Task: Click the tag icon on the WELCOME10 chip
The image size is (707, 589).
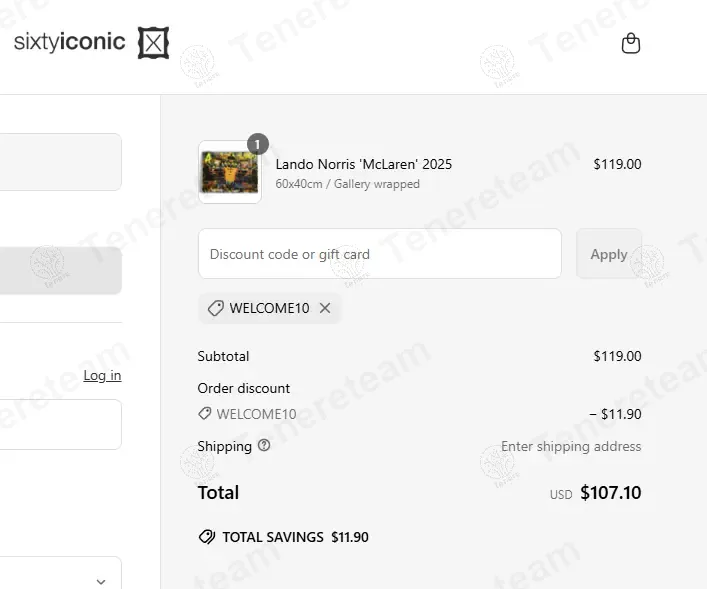Action: coord(215,308)
